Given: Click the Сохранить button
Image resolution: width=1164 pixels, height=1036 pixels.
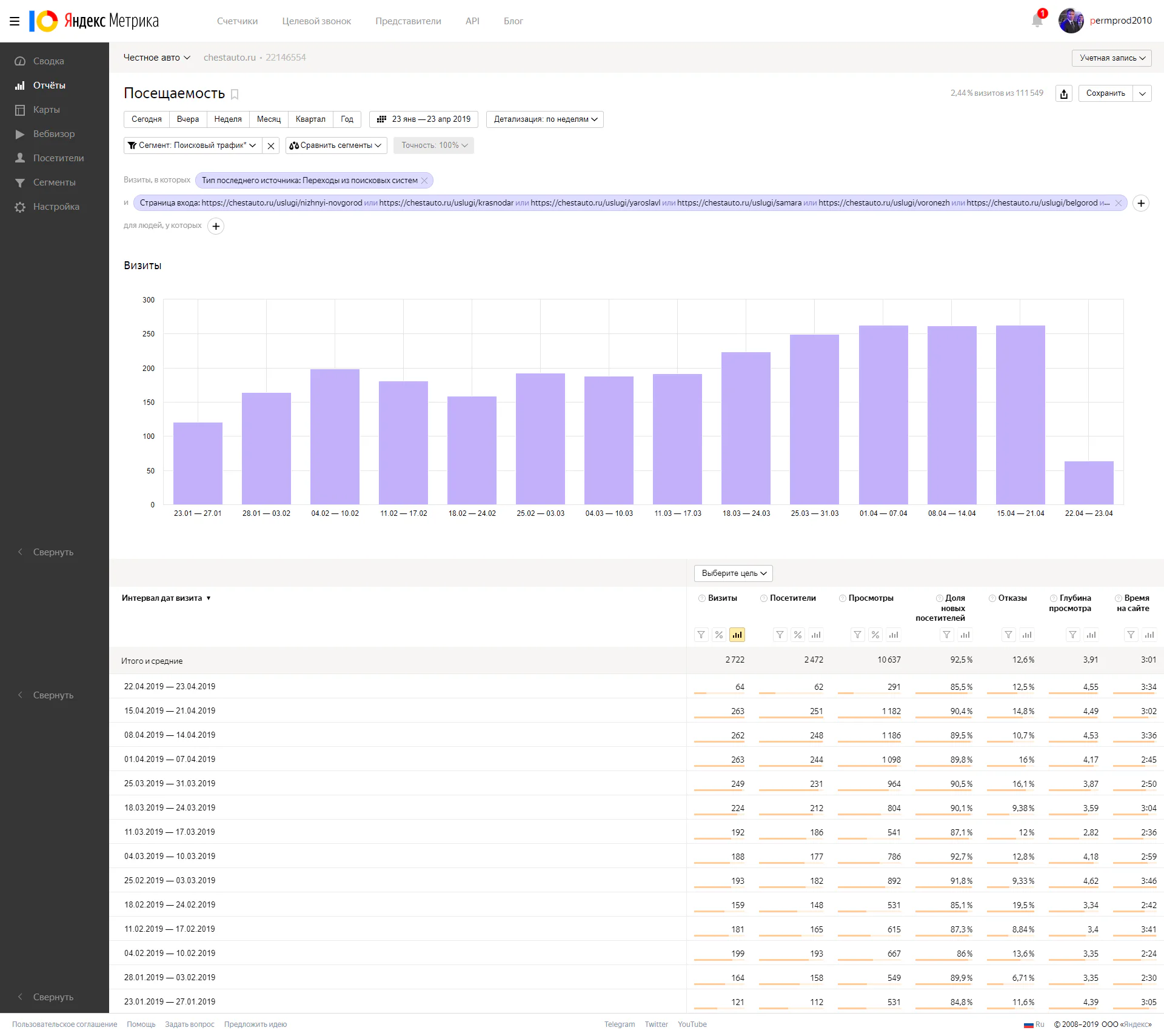Looking at the screenshot, I should pyautogui.click(x=1105, y=93).
